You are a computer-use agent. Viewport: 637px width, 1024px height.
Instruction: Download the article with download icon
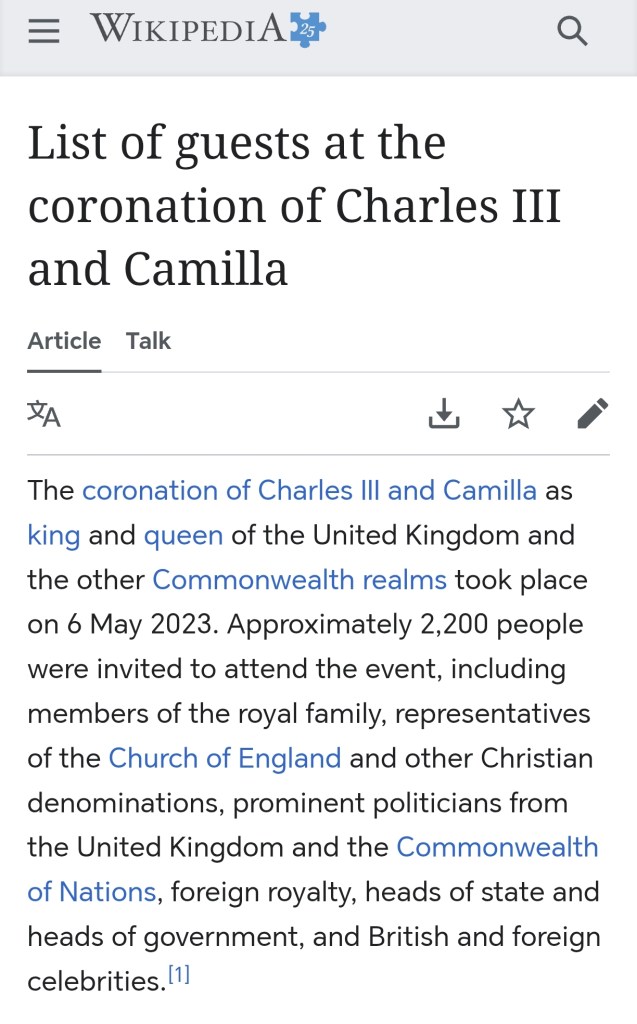coord(444,413)
